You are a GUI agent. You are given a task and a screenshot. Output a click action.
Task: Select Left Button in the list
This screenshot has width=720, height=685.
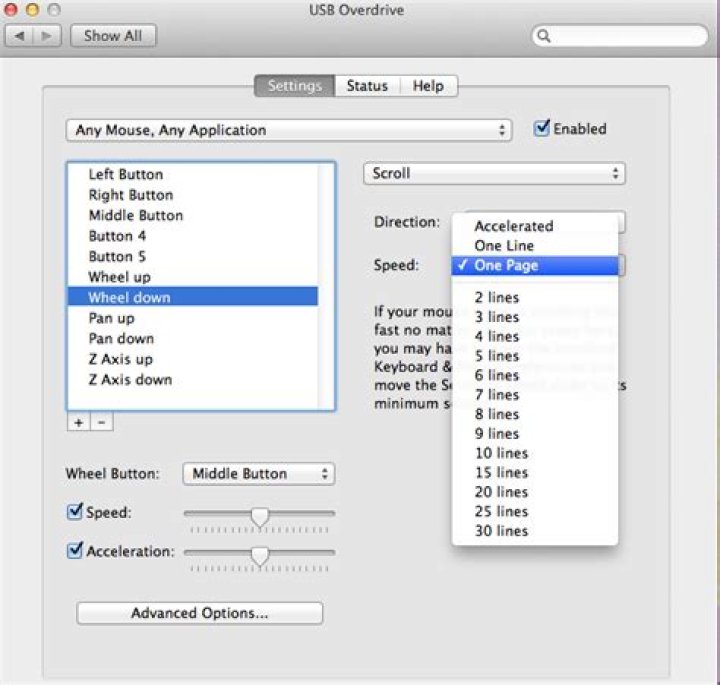193,174
